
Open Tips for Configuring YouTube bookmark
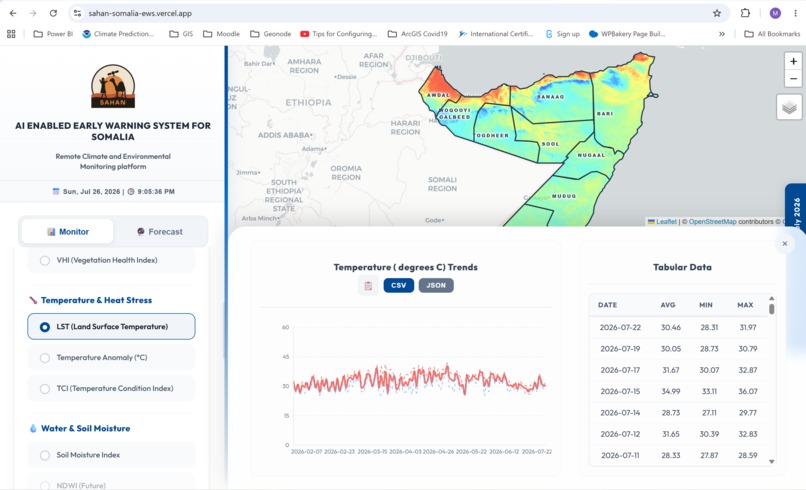(339, 34)
